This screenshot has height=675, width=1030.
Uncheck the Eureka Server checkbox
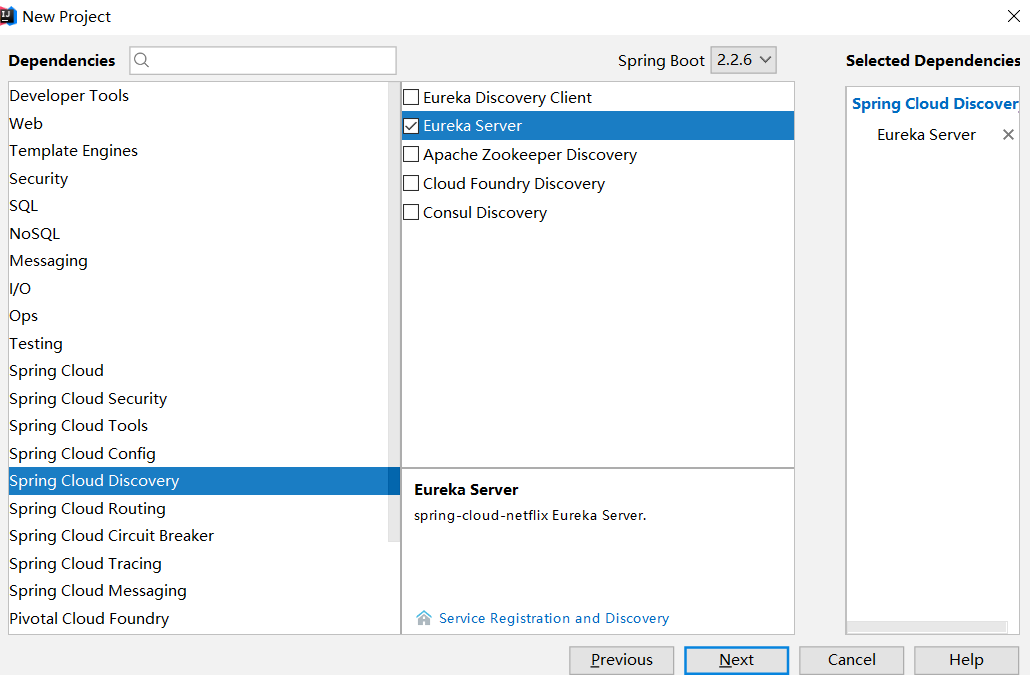tap(411, 125)
